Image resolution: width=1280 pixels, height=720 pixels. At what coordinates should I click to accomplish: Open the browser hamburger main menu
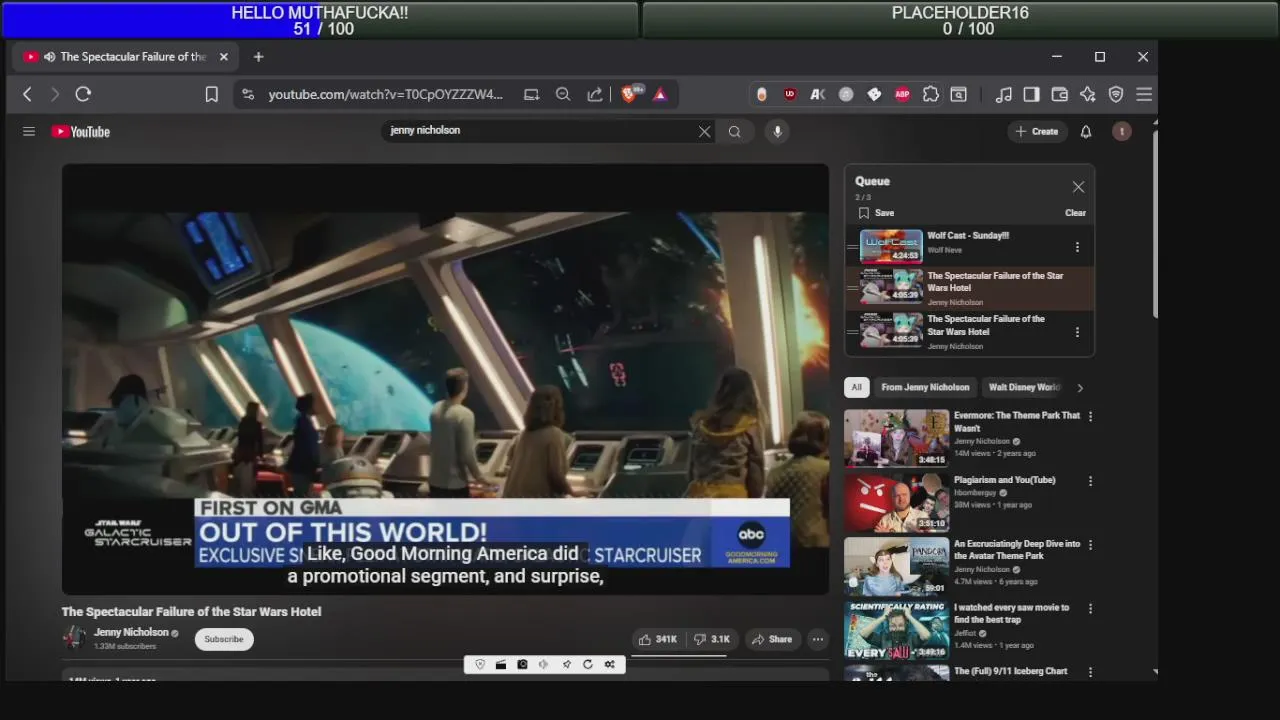pos(1144,94)
